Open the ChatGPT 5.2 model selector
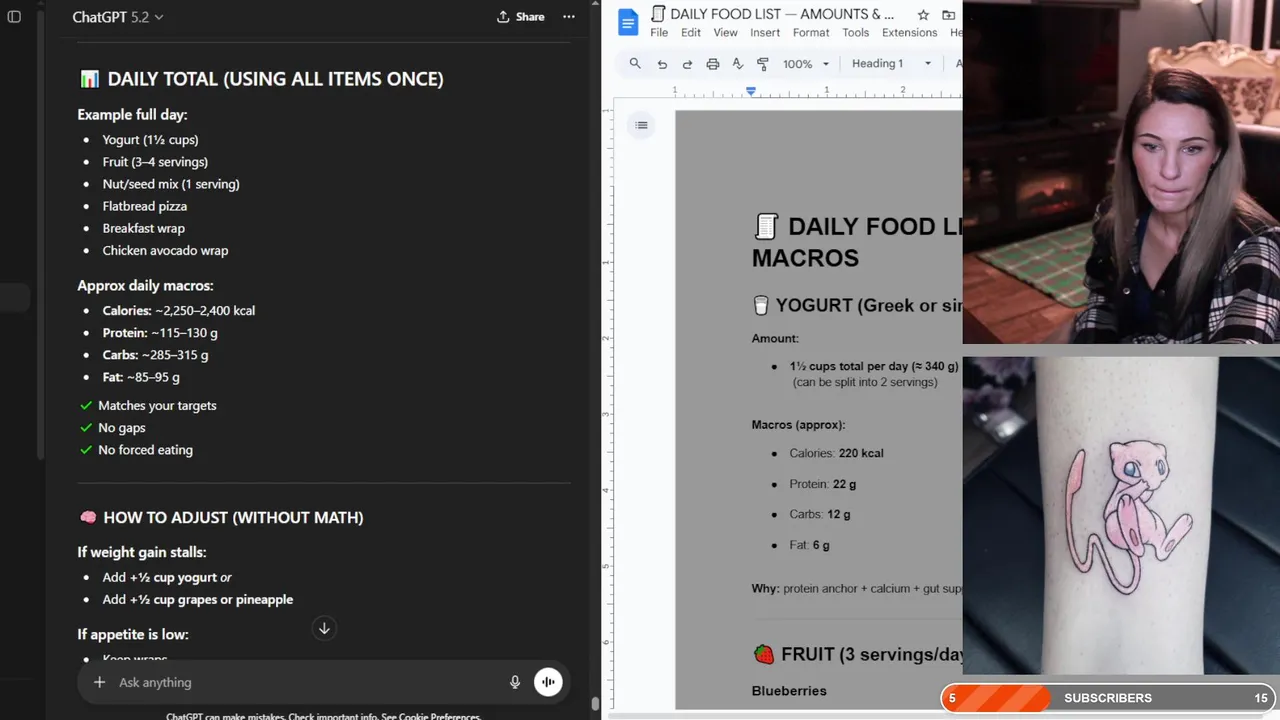This screenshot has width=1280, height=720. (118, 17)
